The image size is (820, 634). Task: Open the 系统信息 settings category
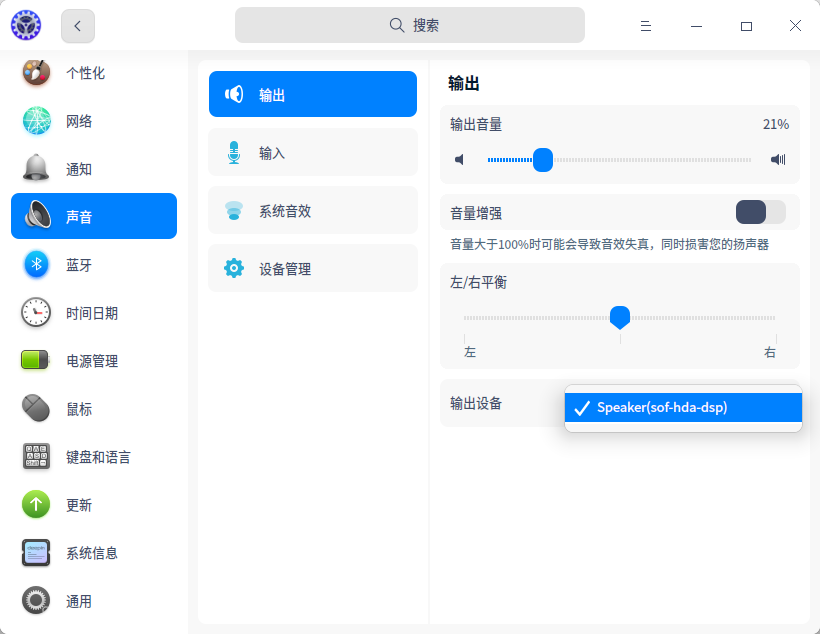tap(94, 552)
